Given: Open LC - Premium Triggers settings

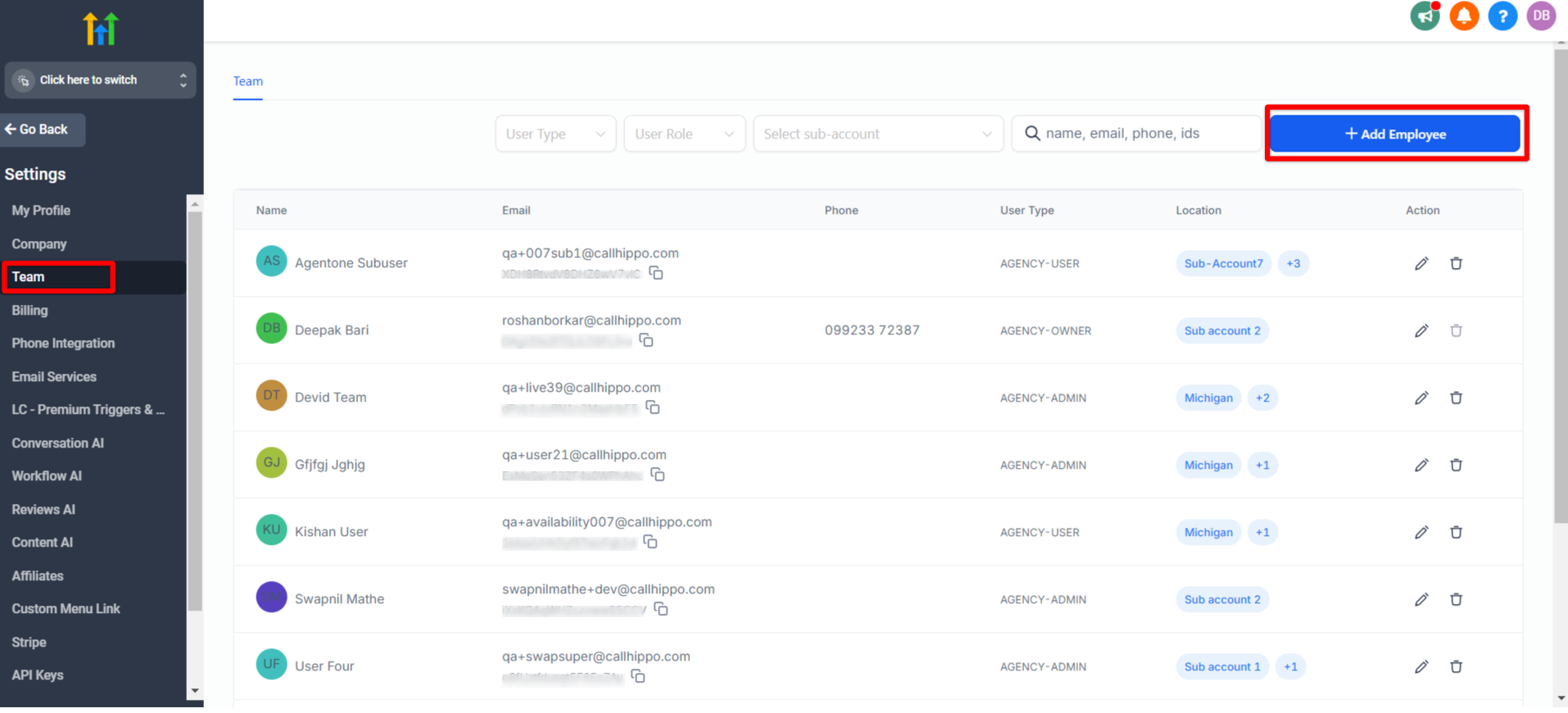Looking at the screenshot, I should pos(88,410).
